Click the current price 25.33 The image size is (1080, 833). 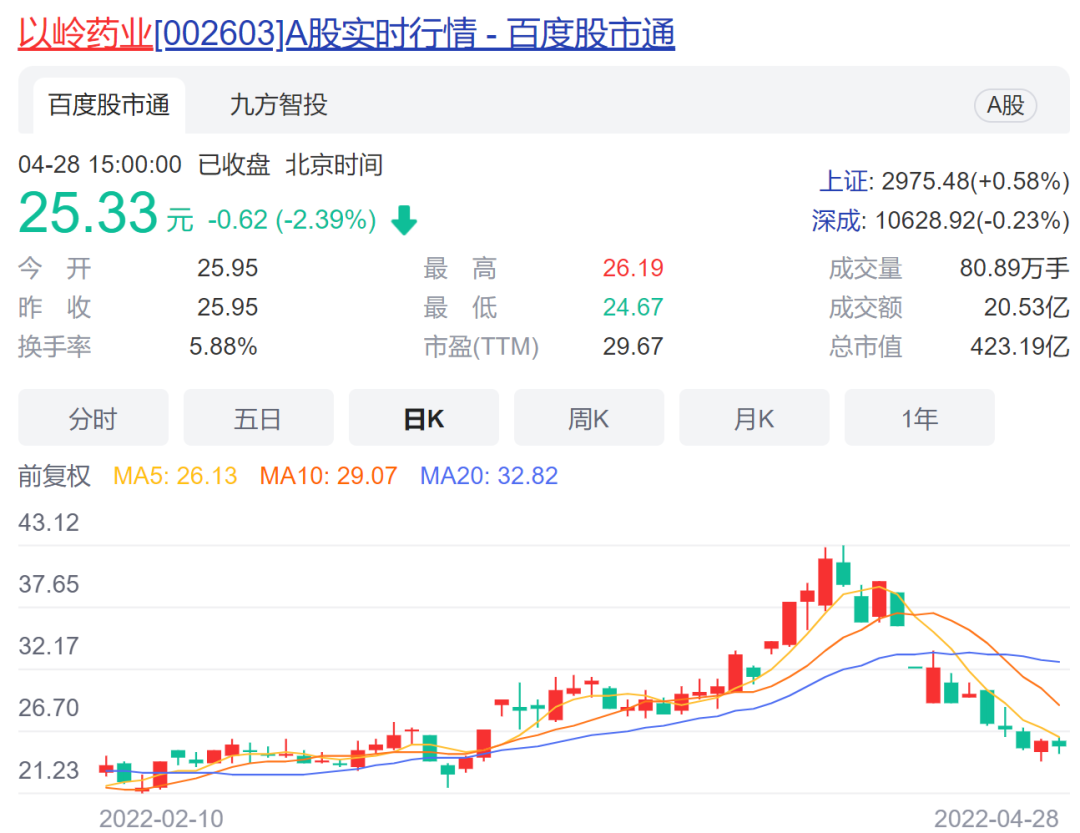88,214
